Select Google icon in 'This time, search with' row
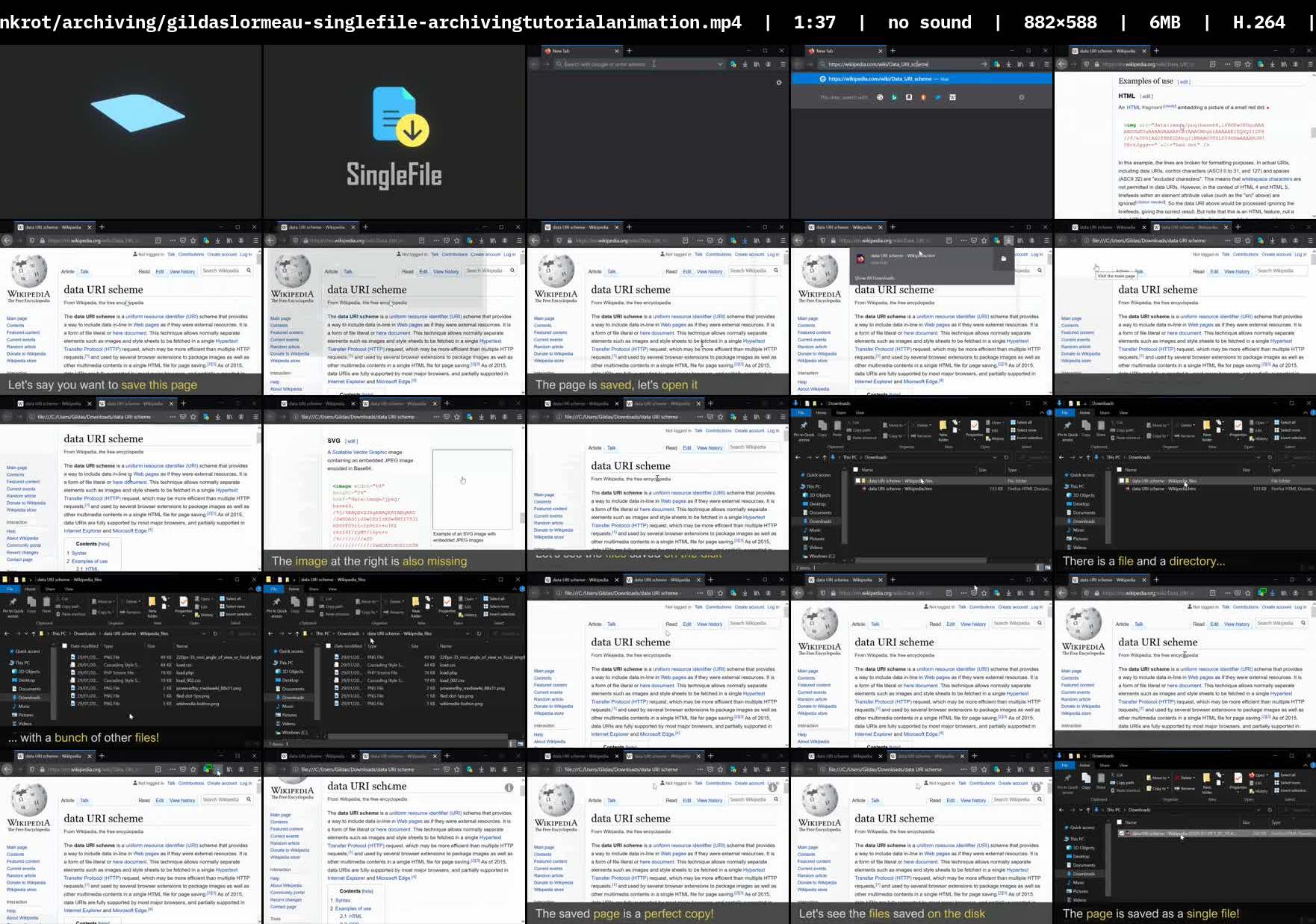The image size is (1316, 924). [880, 97]
